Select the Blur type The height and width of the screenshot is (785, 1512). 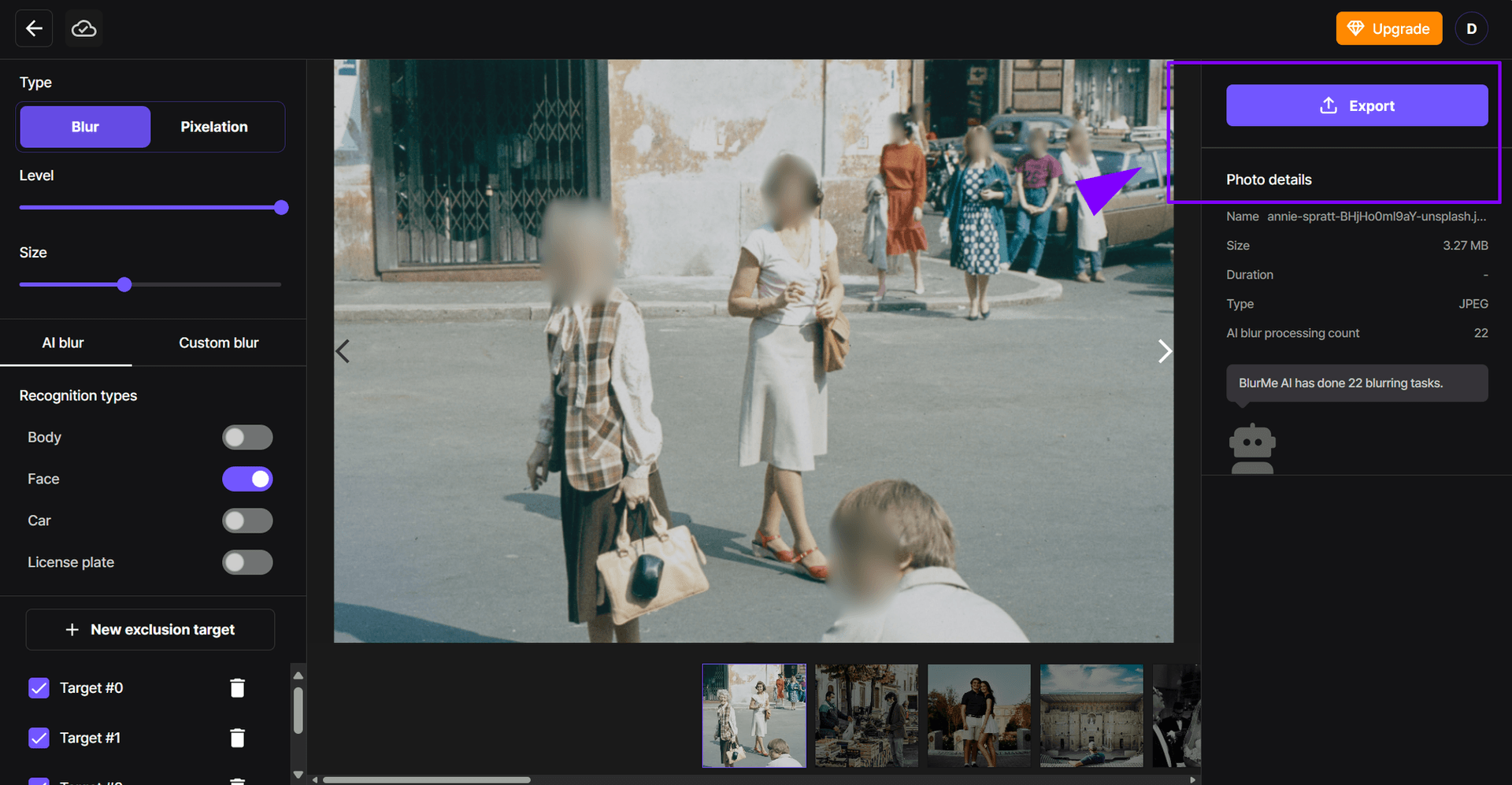coord(85,127)
